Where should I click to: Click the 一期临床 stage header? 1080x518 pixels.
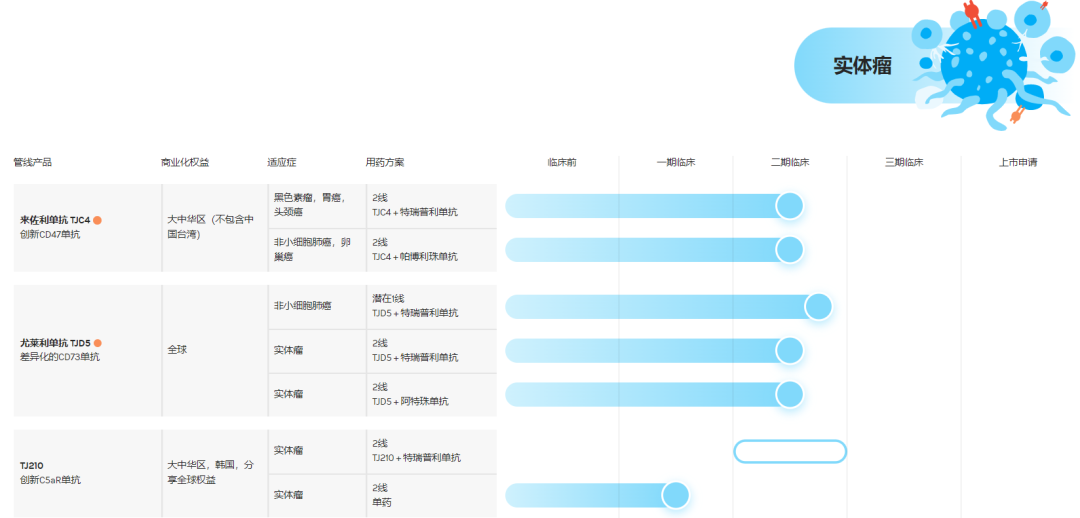click(676, 163)
